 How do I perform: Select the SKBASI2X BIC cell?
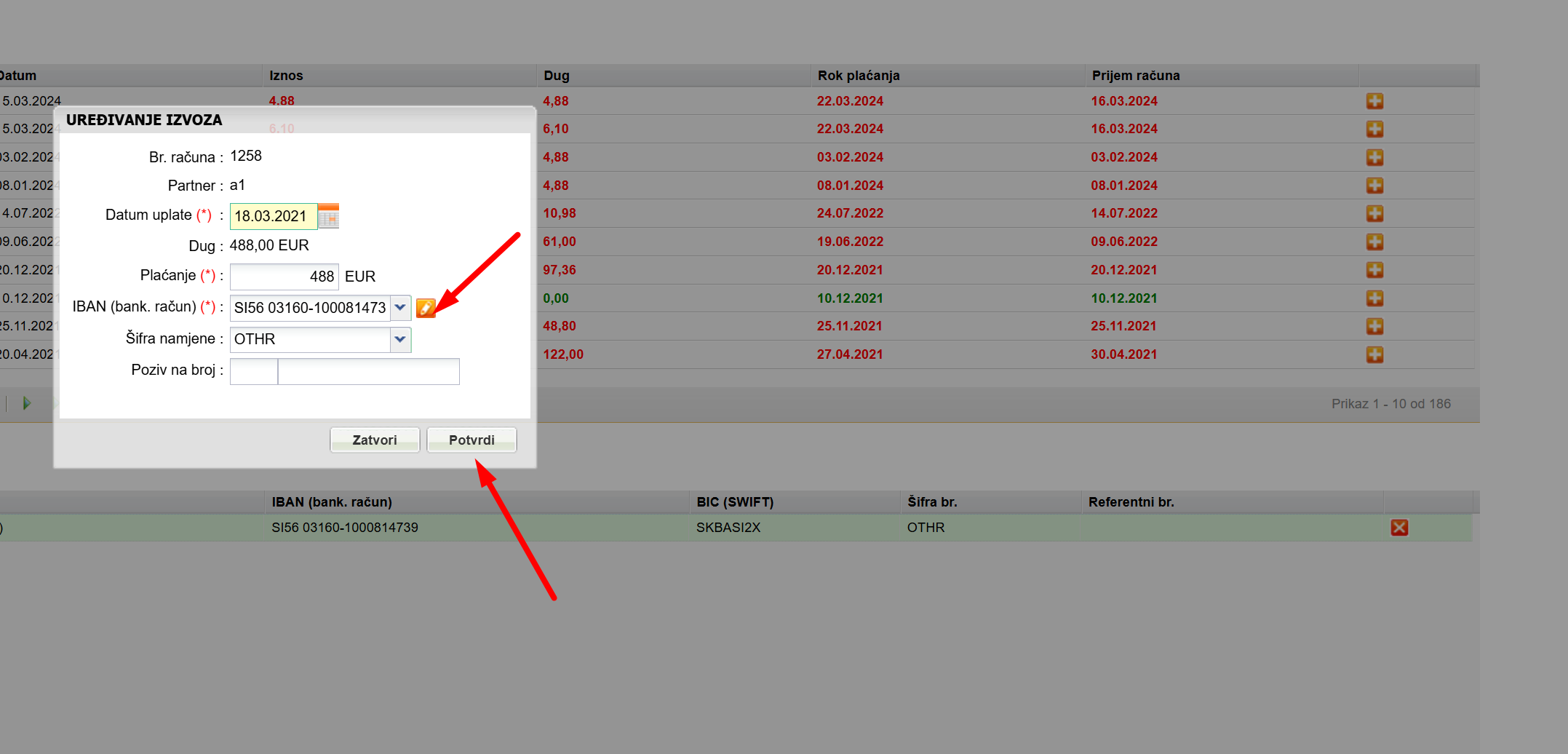[x=728, y=528]
